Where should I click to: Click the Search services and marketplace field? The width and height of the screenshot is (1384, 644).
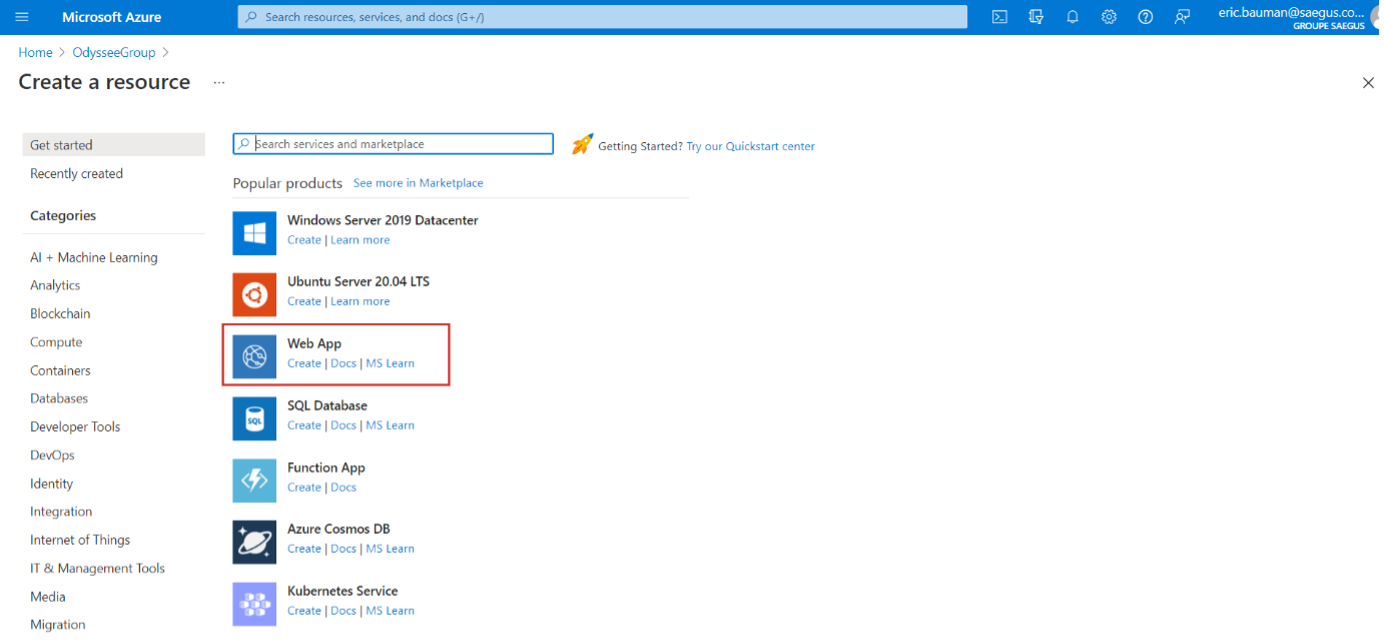(x=393, y=144)
